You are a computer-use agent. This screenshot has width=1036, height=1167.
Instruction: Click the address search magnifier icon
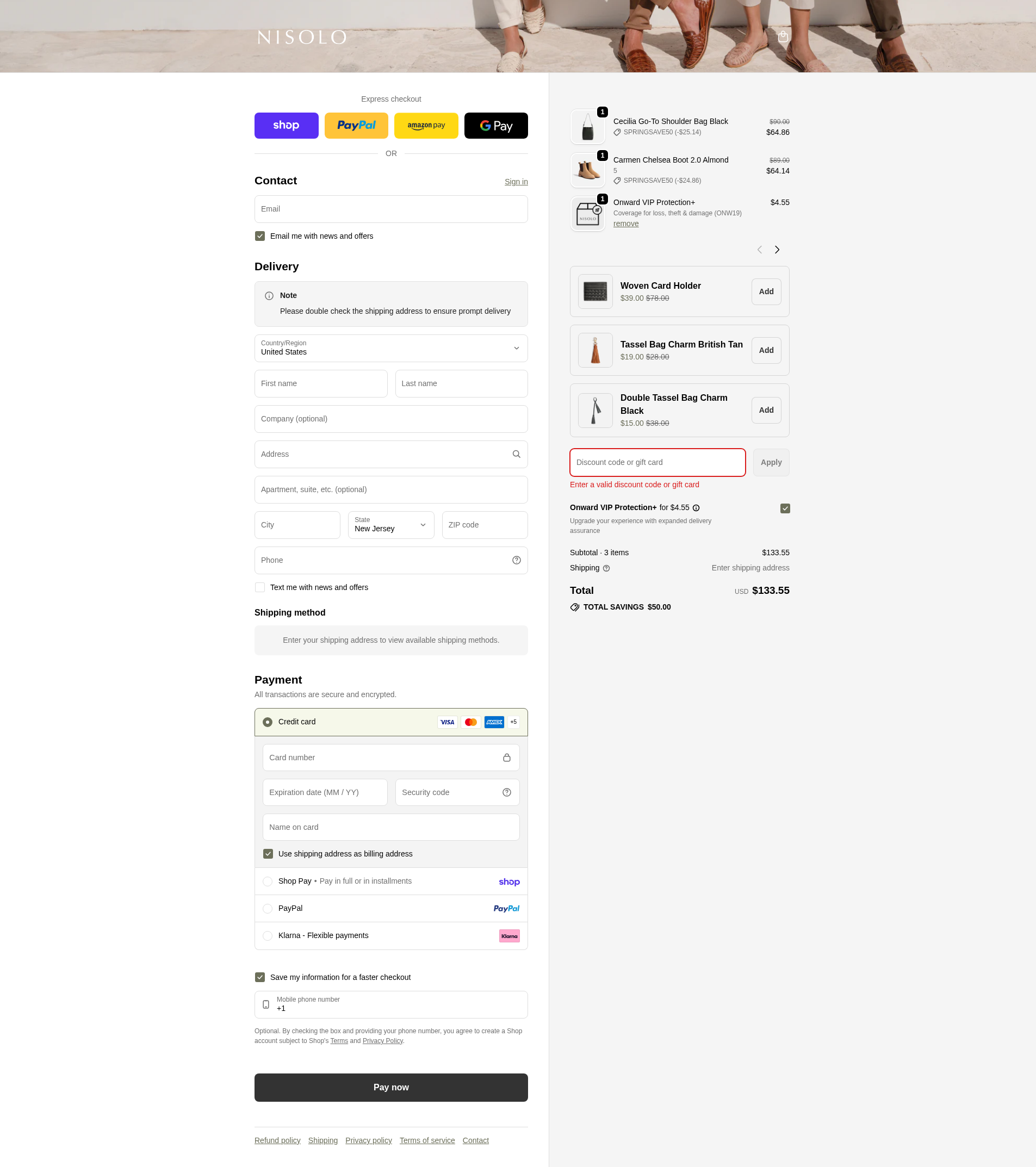click(516, 454)
